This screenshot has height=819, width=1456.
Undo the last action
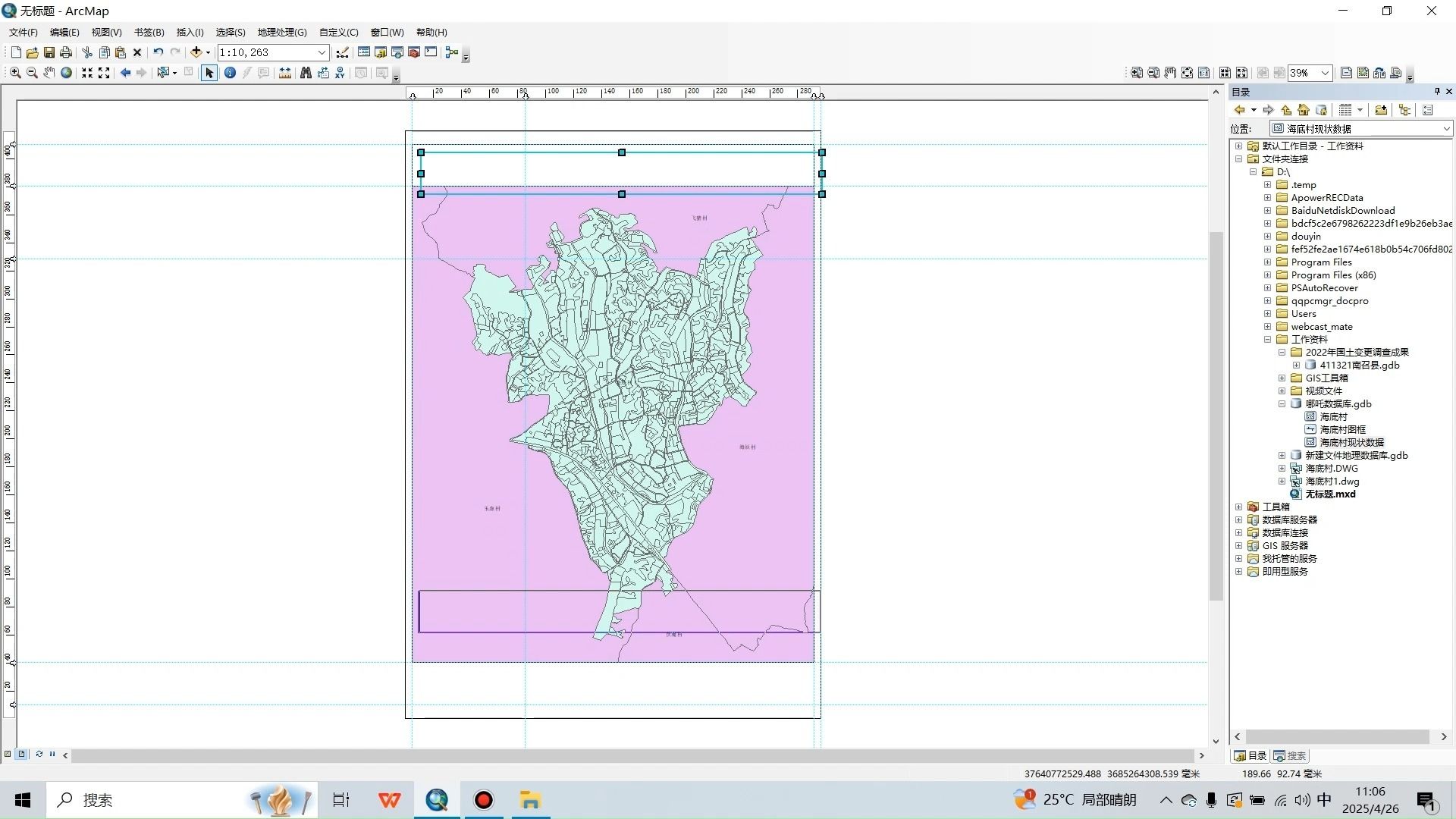pyautogui.click(x=158, y=52)
